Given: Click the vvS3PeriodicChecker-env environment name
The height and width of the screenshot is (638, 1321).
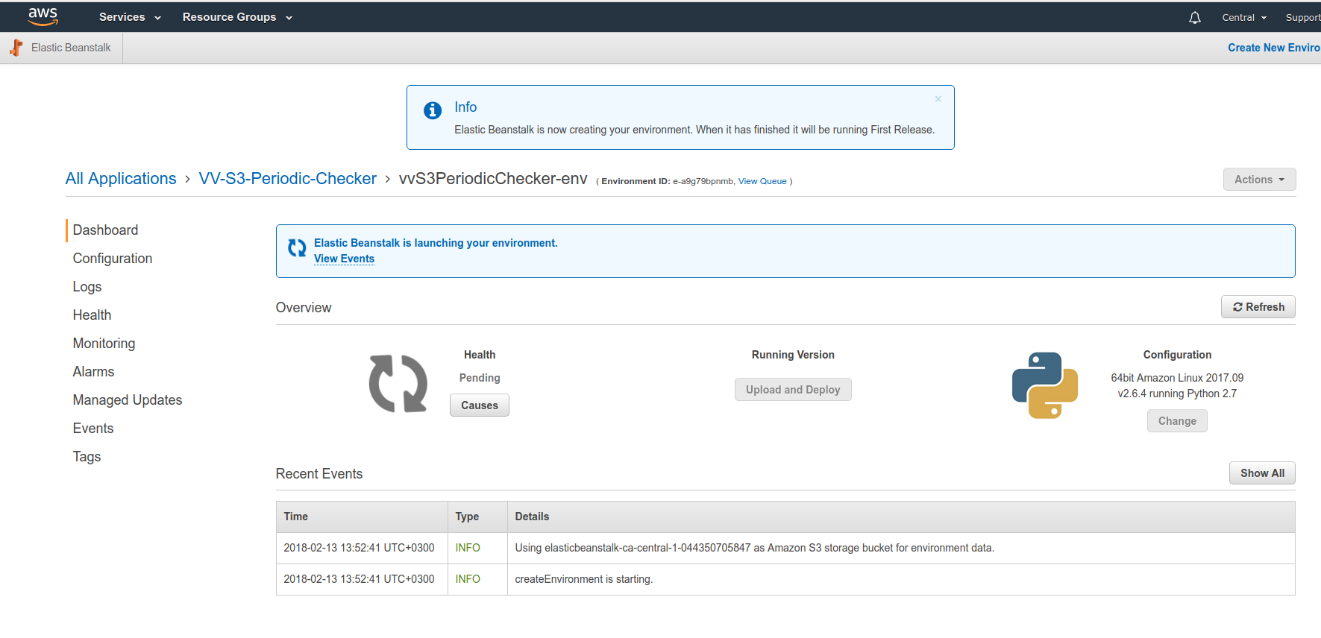Looking at the screenshot, I should [492, 178].
